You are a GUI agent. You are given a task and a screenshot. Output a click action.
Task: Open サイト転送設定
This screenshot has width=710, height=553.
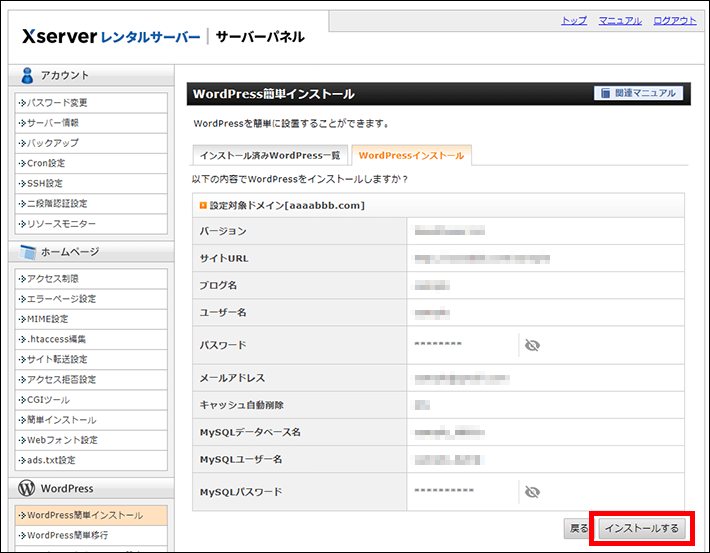click(x=91, y=359)
